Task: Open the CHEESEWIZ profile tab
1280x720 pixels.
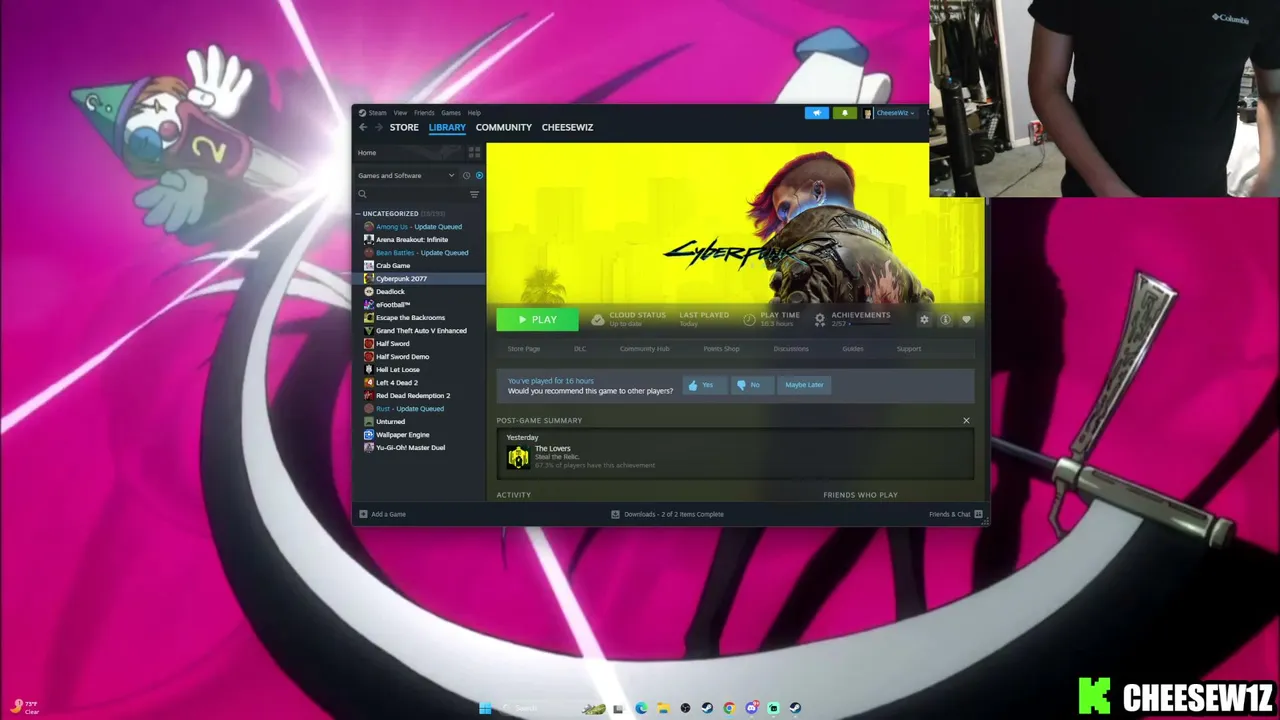Action: [567, 127]
